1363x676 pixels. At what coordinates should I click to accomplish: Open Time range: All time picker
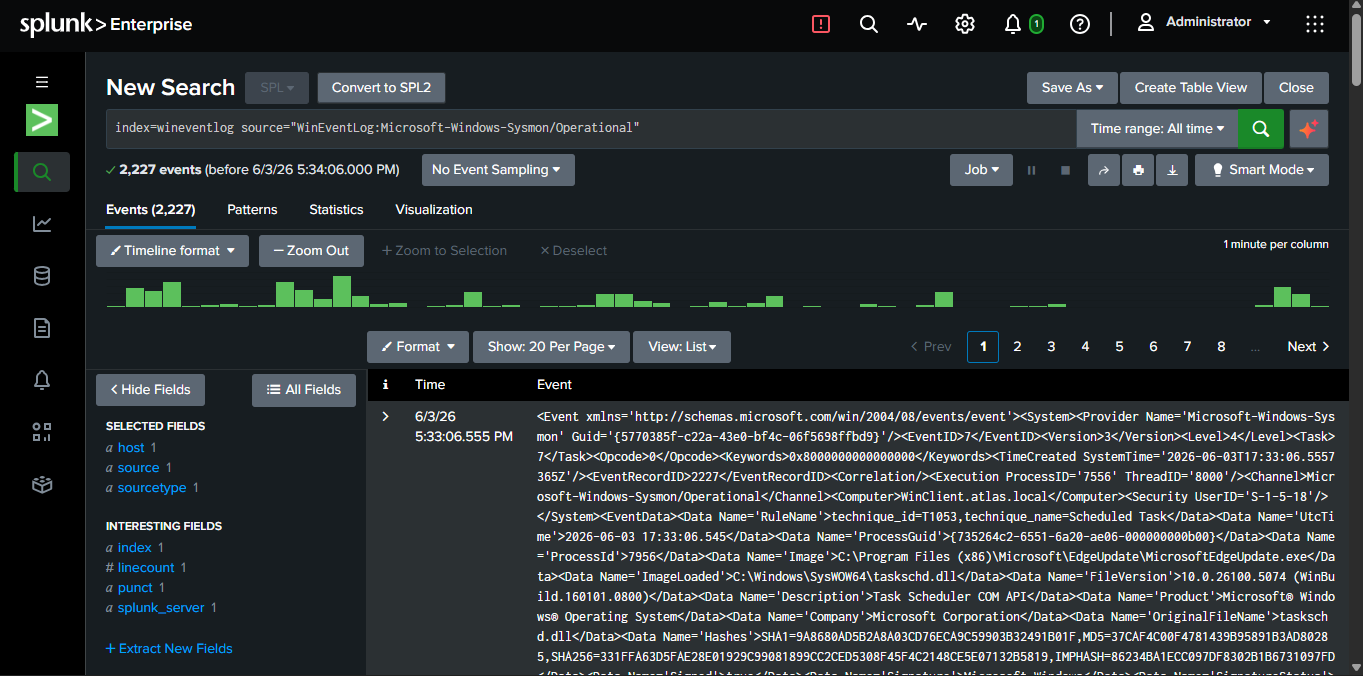pyautogui.click(x=1157, y=128)
